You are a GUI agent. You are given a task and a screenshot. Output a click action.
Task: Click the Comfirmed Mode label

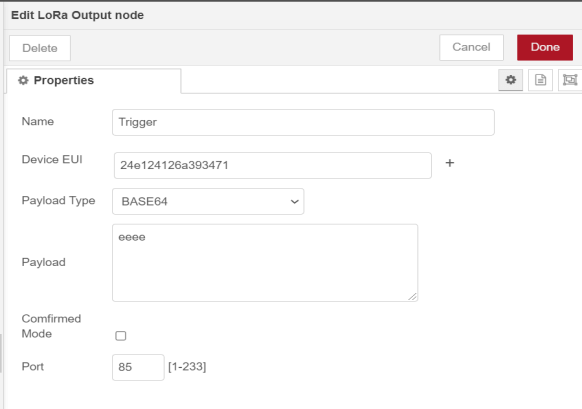51,326
